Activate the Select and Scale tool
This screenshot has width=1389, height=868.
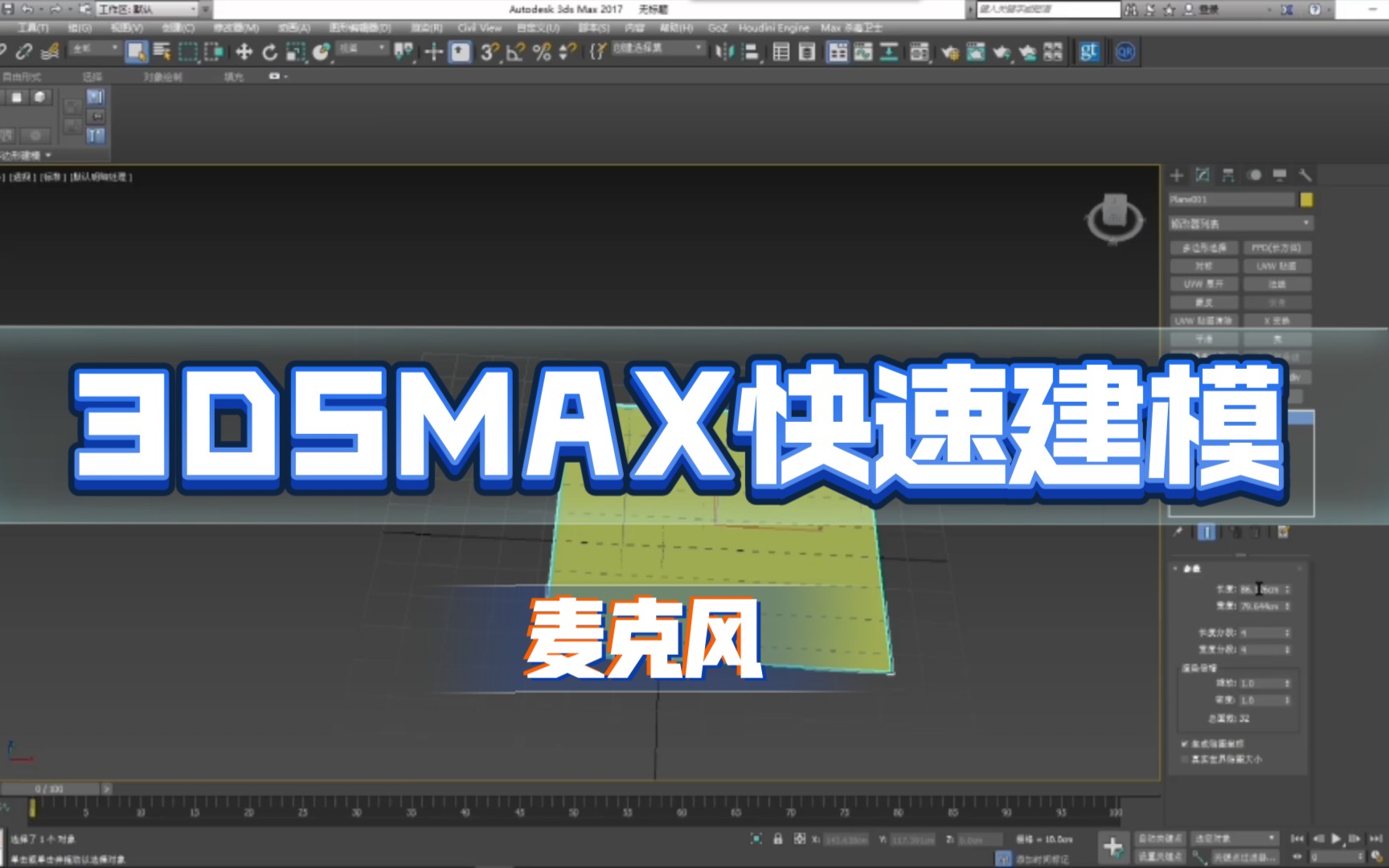coord(296,52)
